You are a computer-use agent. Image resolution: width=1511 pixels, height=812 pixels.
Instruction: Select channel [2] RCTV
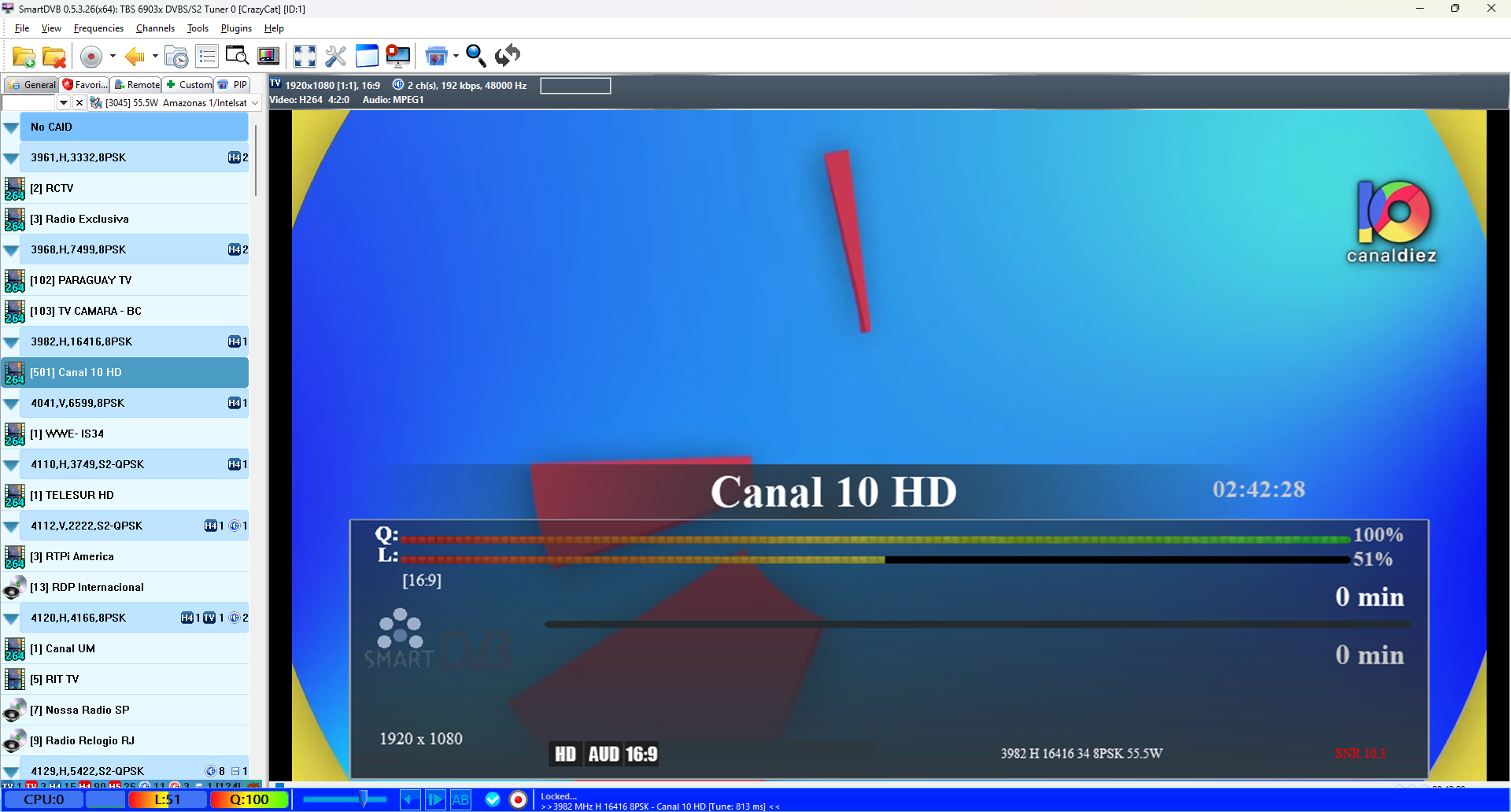(x=126, y=189)
